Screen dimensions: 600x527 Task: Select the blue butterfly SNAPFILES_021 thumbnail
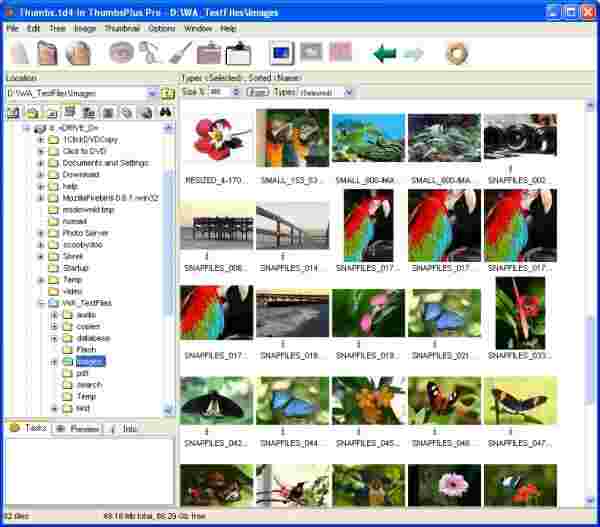point(444,313)
